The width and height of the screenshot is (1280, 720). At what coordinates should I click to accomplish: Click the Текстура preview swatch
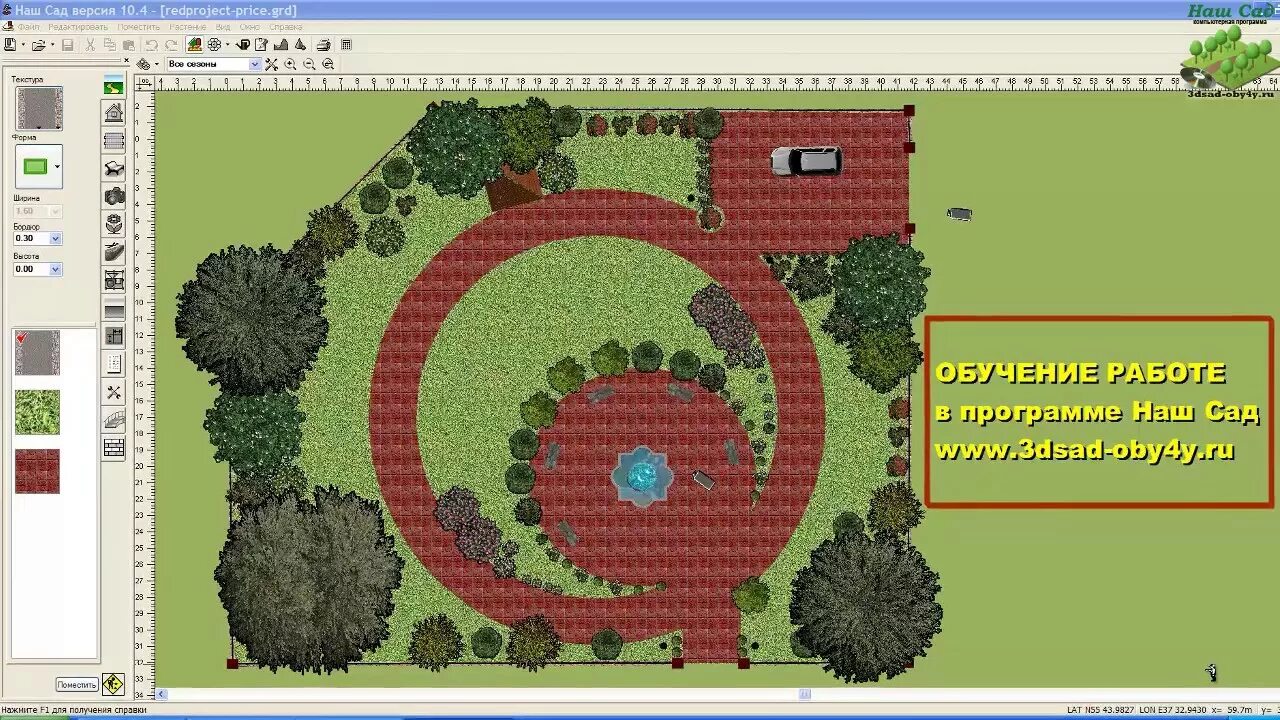coord(39,108)
